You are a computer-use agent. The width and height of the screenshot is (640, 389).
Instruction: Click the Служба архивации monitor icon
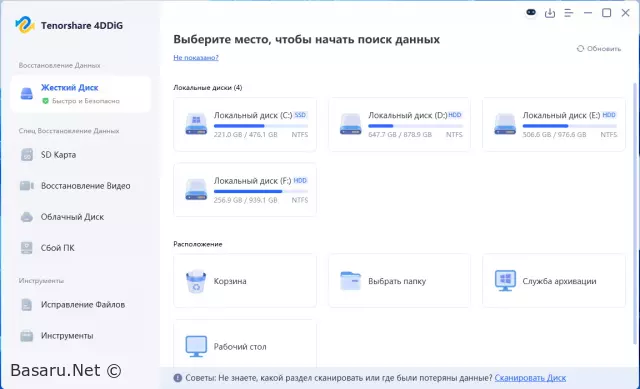point(505,281)
